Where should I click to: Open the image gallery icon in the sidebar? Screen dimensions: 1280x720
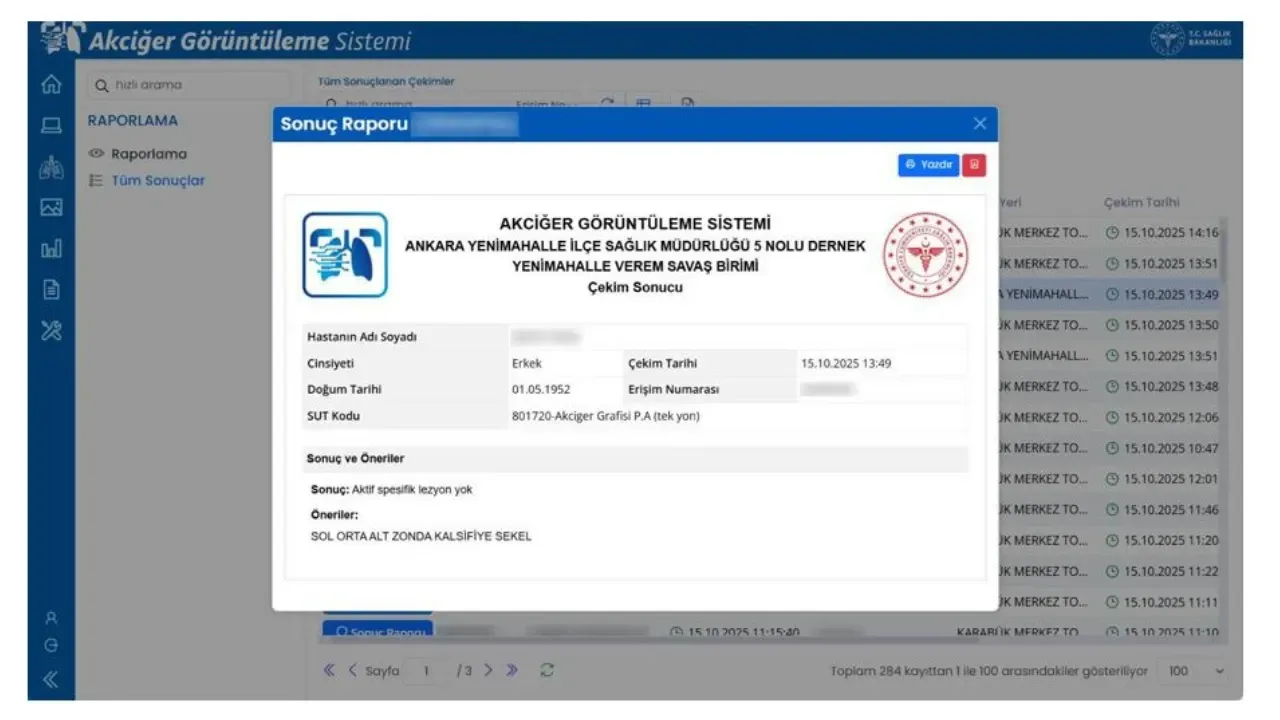click(52, 208)
